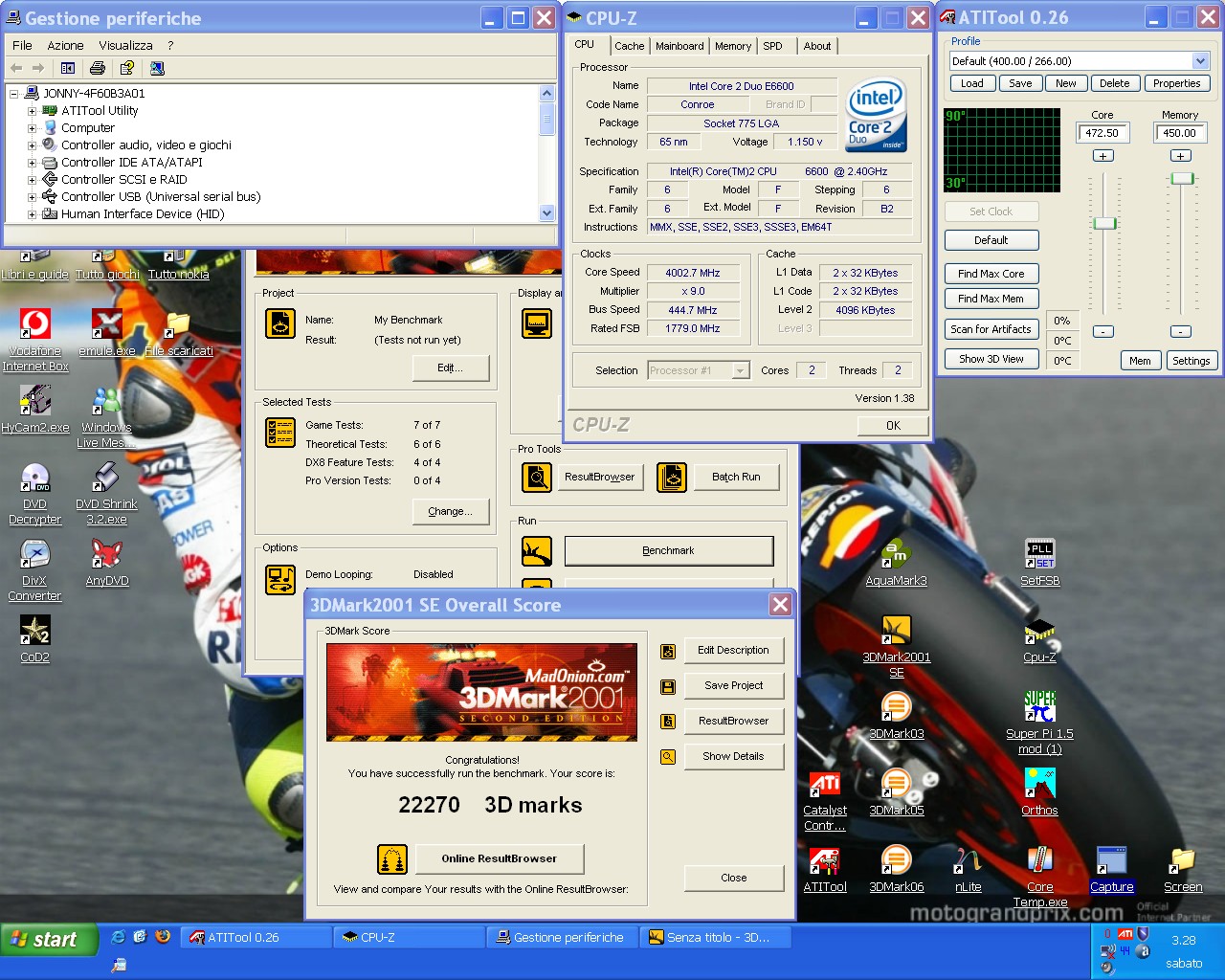
Task: Launch the Cpu-Z desktop icon
Action: (1039, 639)
